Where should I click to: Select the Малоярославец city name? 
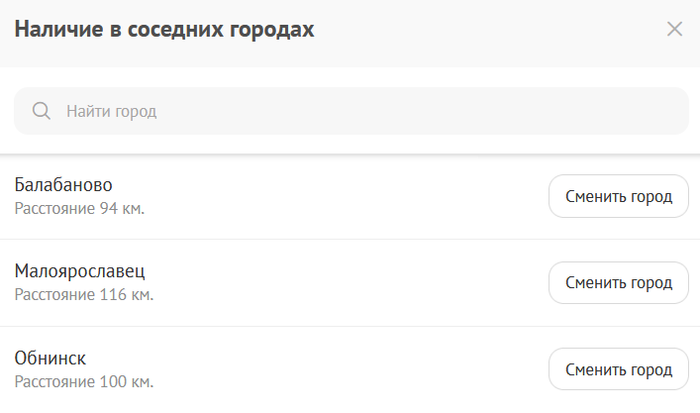(80, 272)
